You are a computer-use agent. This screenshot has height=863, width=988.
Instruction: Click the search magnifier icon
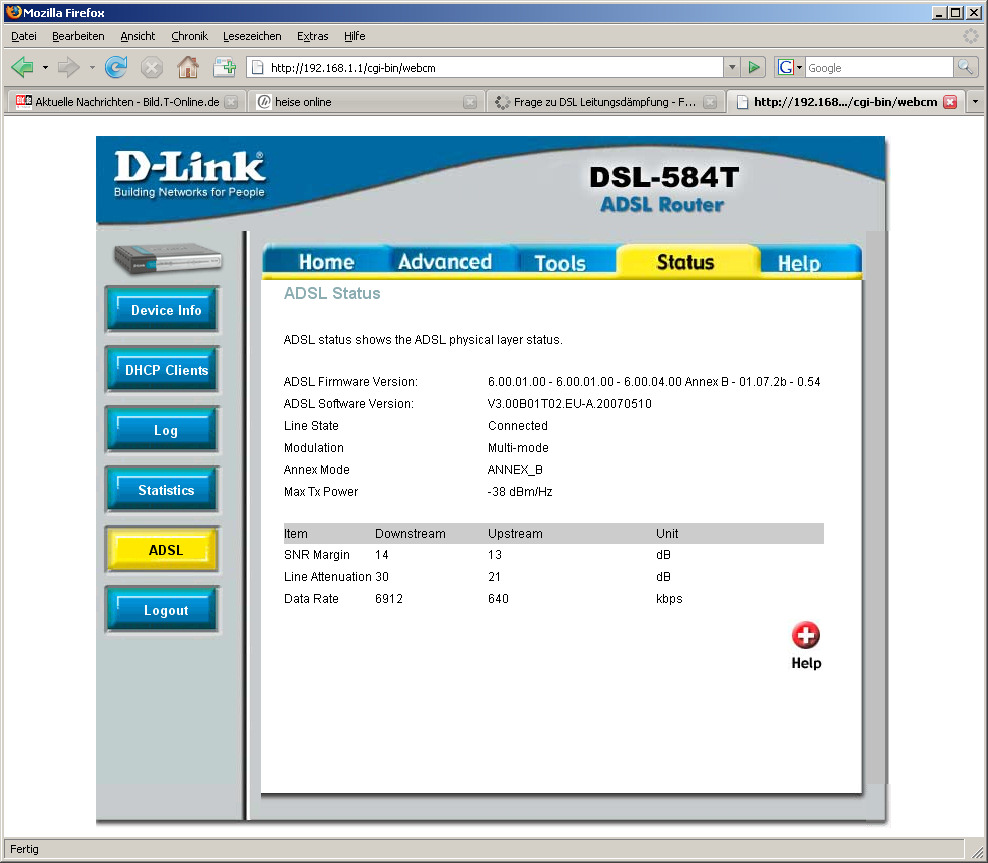[x=965, y=67]
